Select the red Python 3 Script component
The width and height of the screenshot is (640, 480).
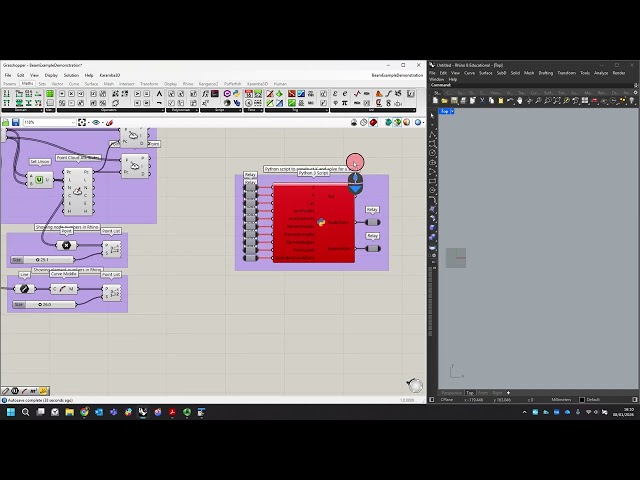coord(314,223)
